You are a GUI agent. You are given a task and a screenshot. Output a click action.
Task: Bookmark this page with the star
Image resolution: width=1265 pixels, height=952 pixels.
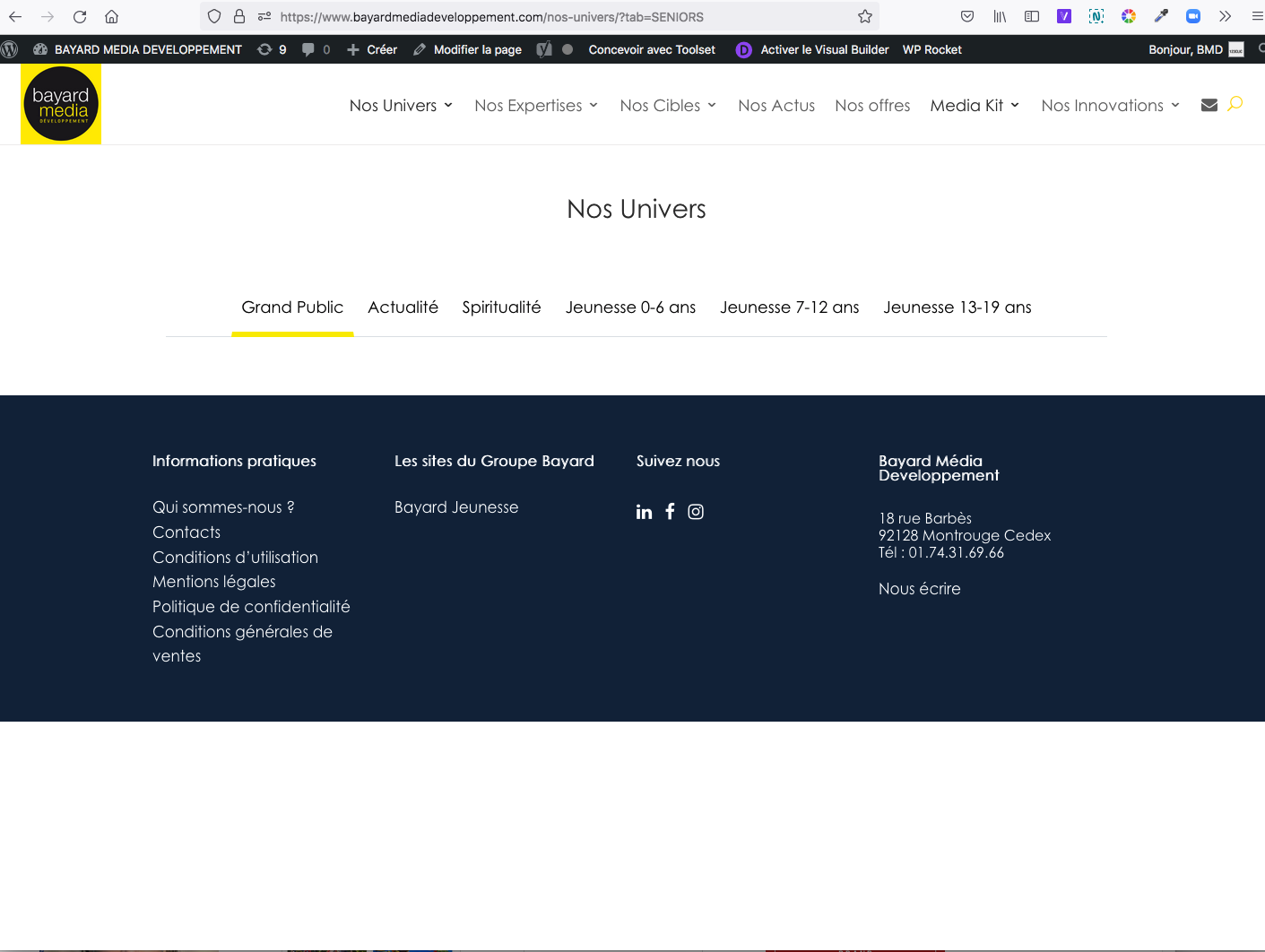tap(865, 16)
